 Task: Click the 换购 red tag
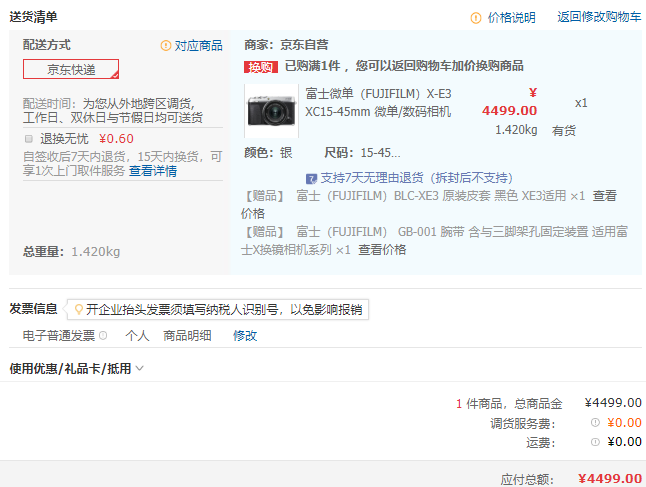click(261, 67)
